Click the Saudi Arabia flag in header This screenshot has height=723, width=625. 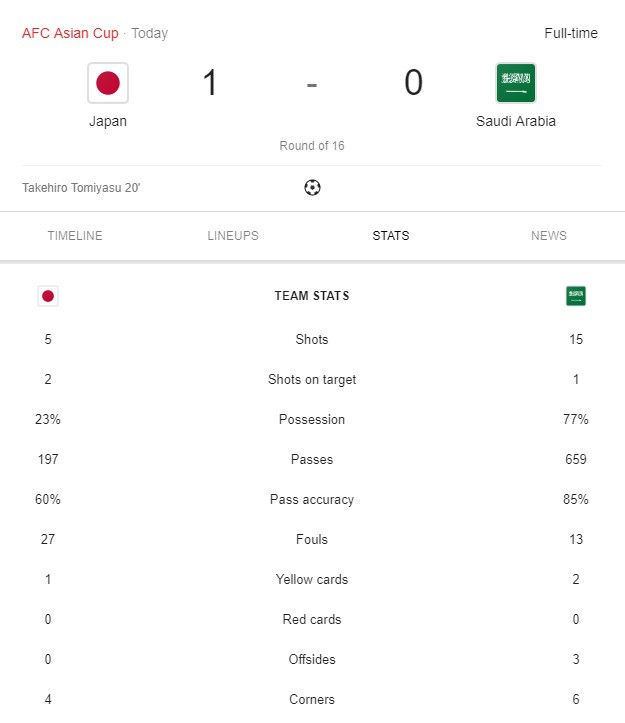pyautogui.click(x=516, y=83)
